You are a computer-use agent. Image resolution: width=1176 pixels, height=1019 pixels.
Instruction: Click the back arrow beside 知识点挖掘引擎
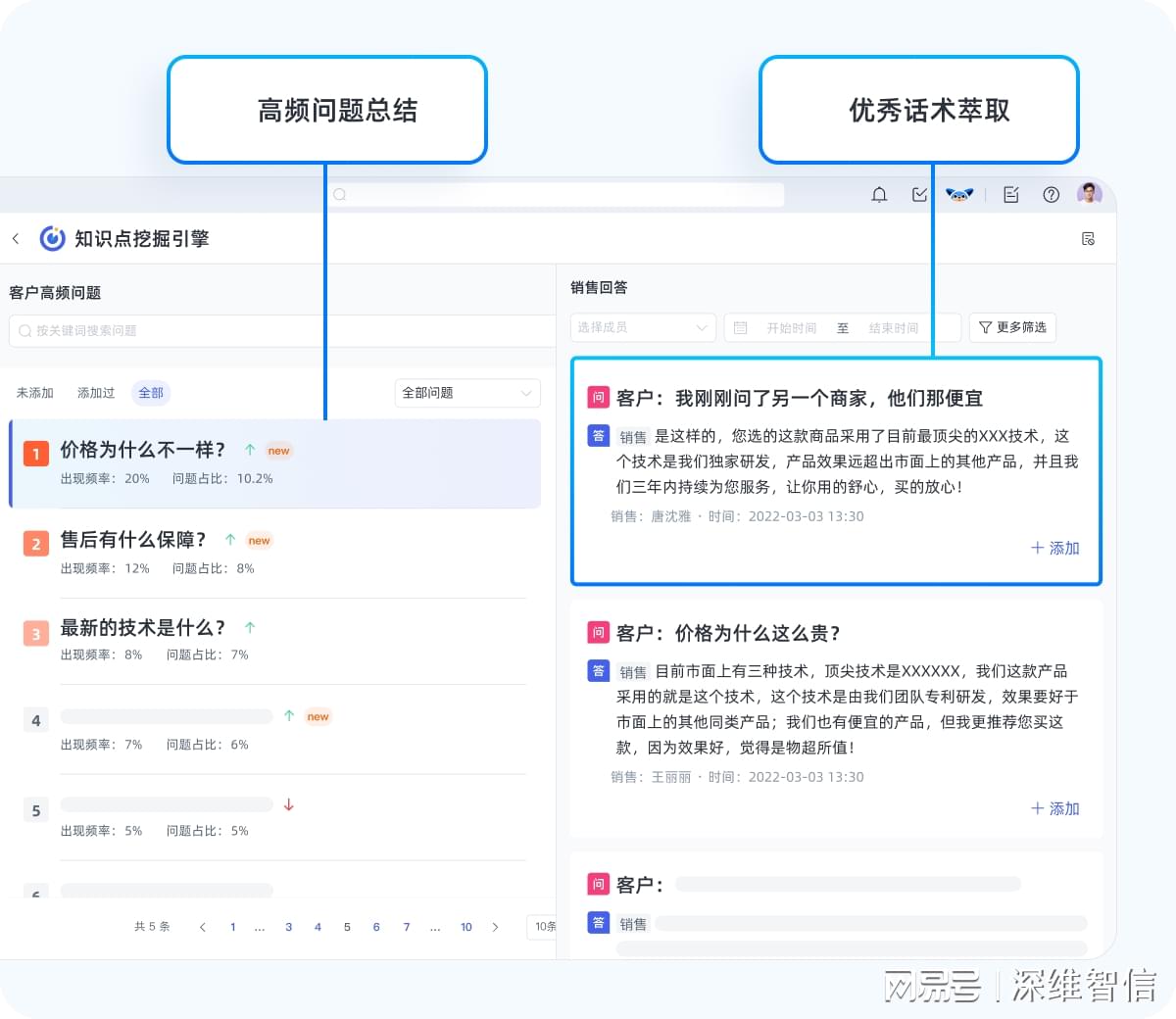coord(18,237)
